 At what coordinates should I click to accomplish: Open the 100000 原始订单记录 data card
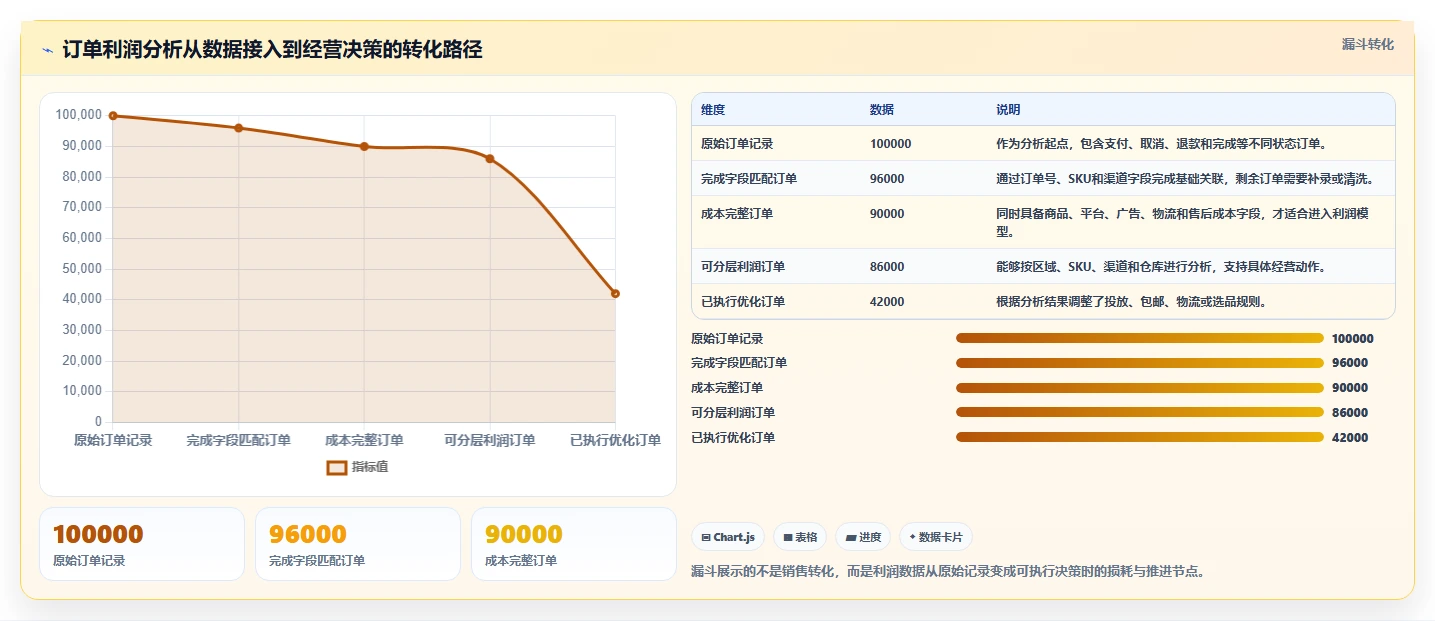point(142,544)
